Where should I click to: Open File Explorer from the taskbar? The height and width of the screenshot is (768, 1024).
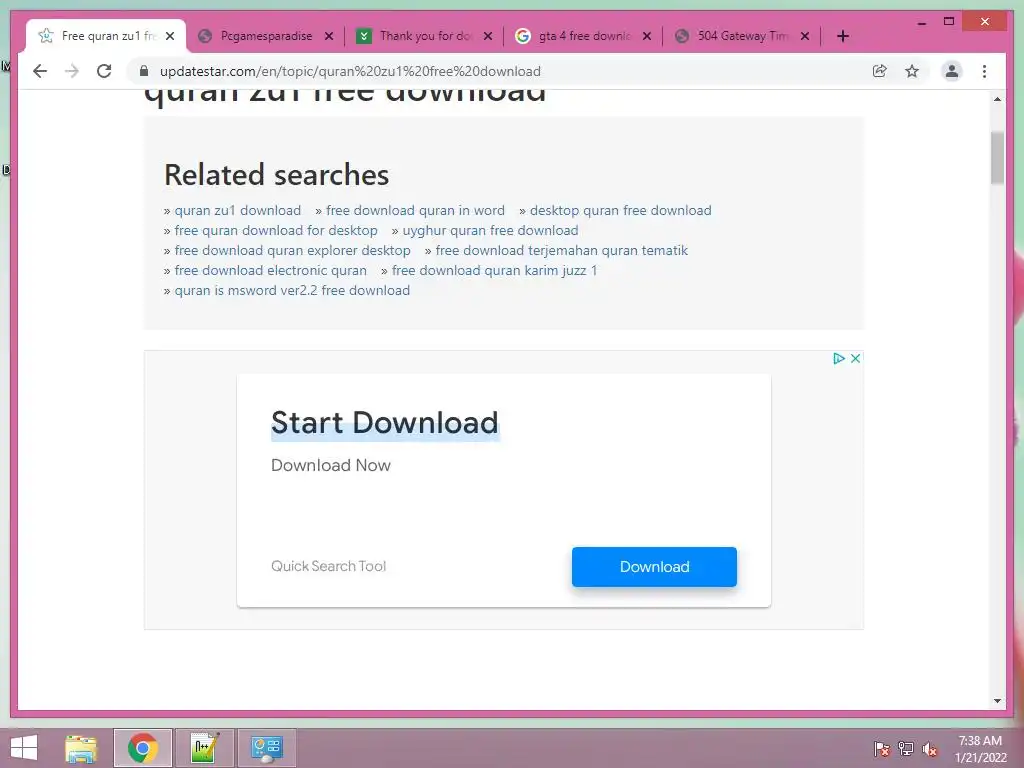tap(81, 748)
